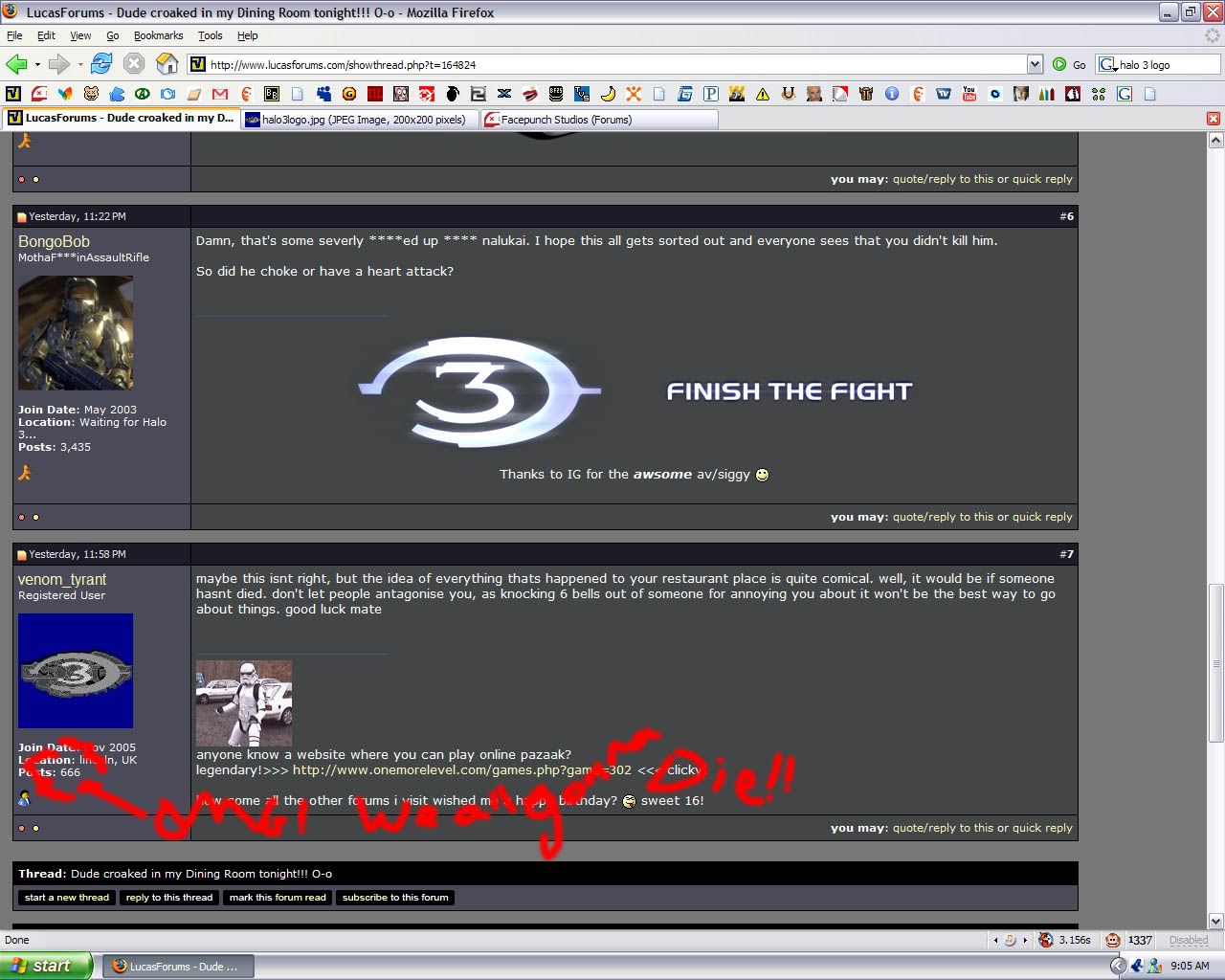Open the Back history dropdown arrow

(x=37, y=64)
